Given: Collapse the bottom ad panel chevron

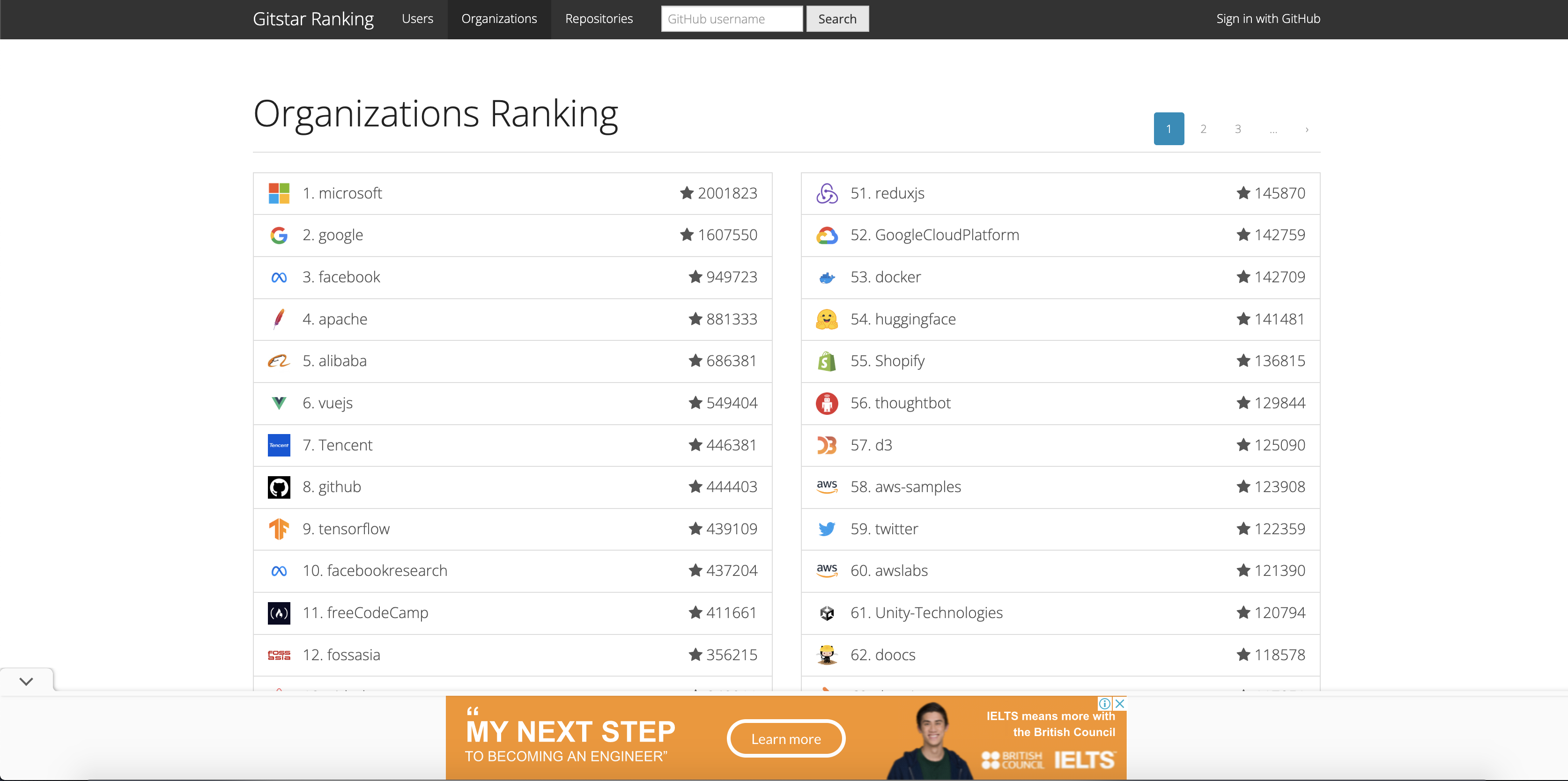Looking at the screenshot, I should [26, 681].
